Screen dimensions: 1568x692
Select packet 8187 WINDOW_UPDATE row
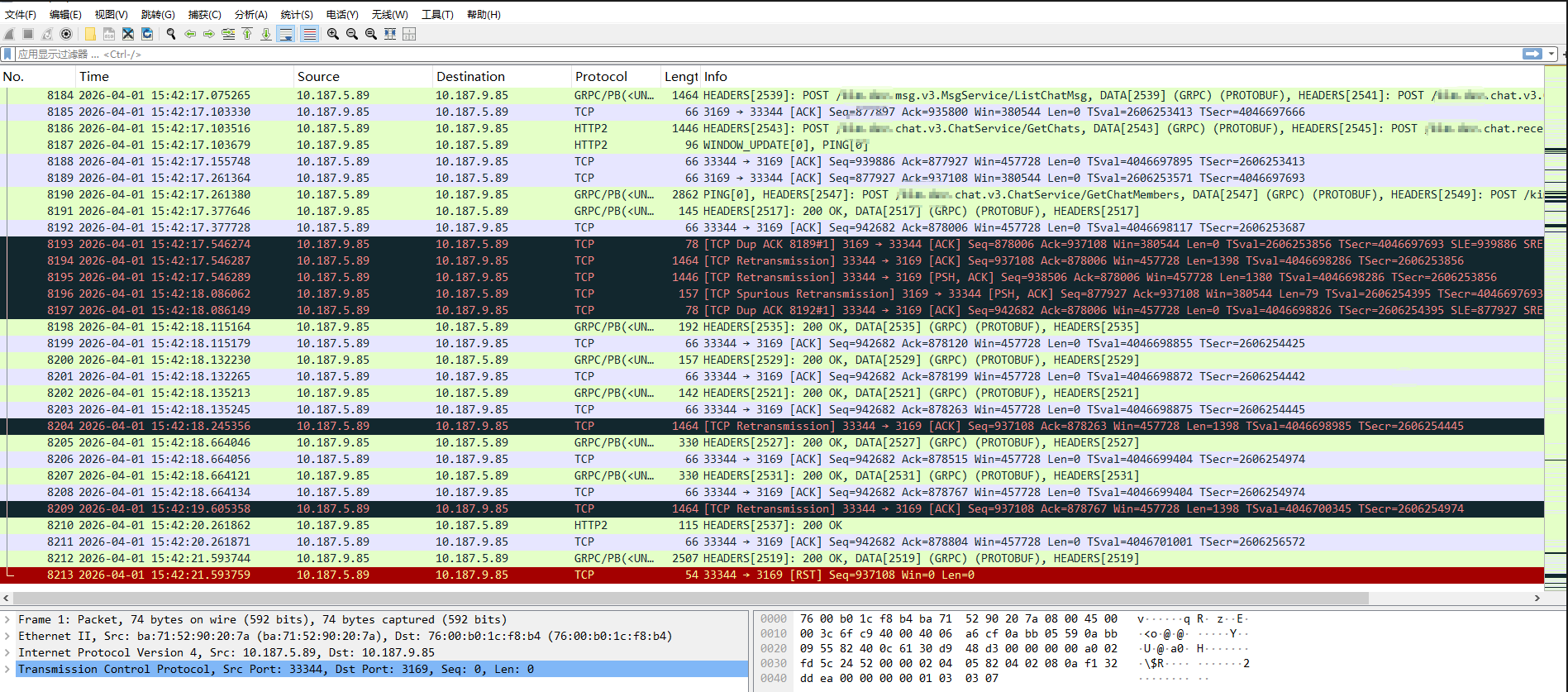point(772,145)
